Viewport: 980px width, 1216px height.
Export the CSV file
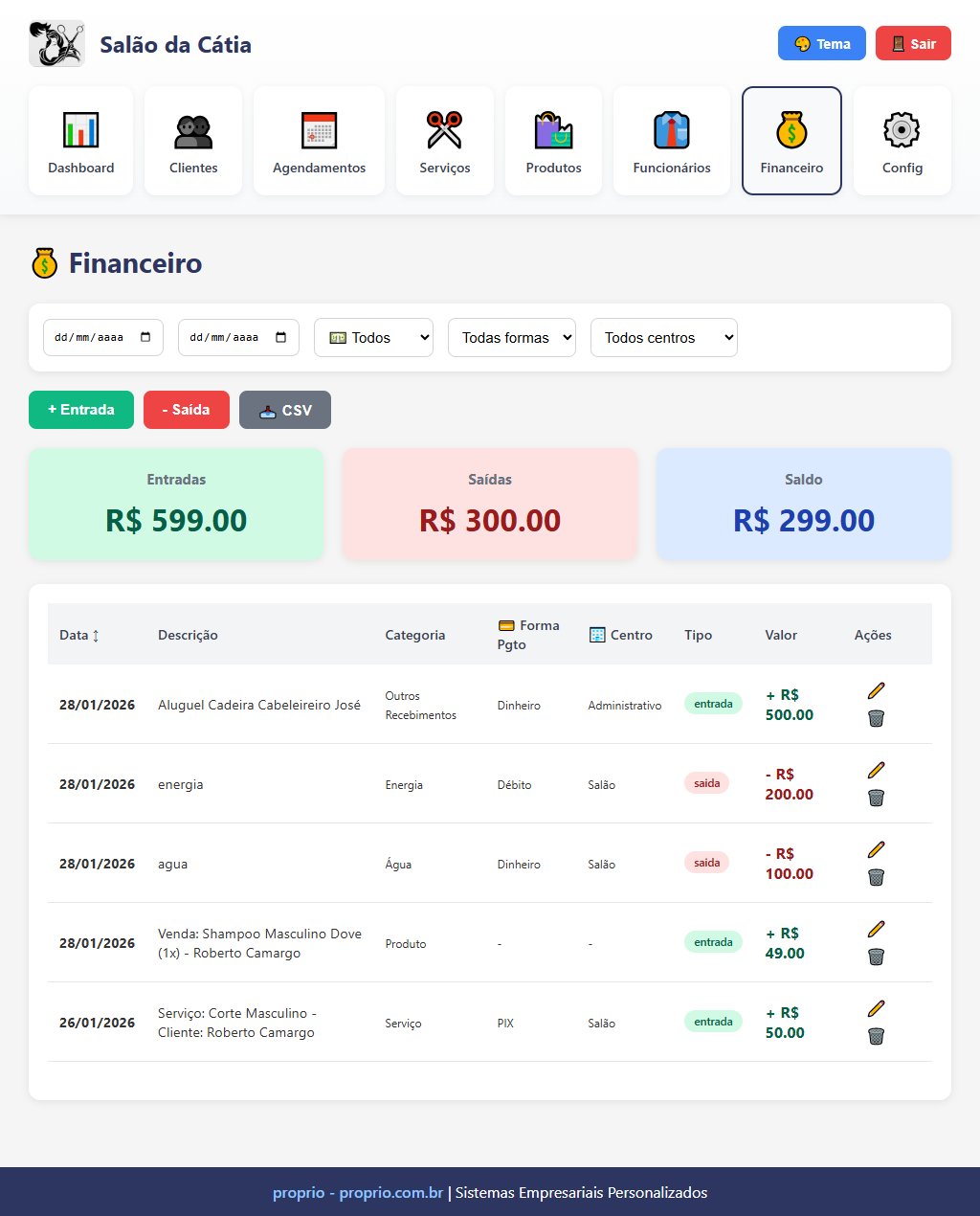pyautogui.click(x=285, y=410)
